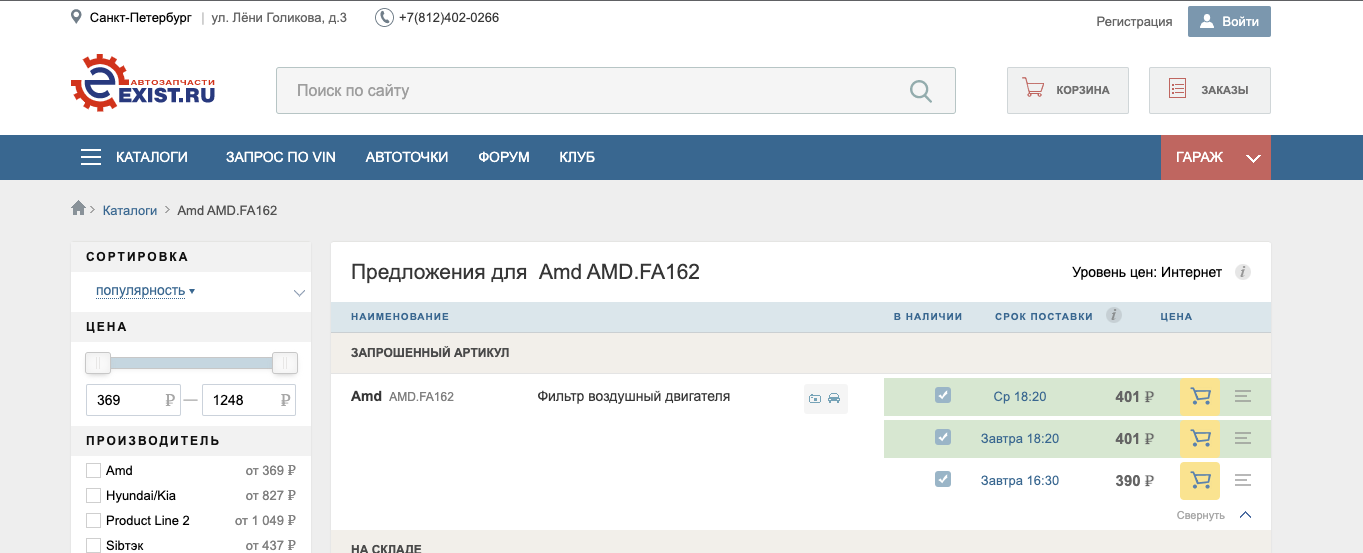Click the Войти button
1363x553 pixels.
(1229, 21)
